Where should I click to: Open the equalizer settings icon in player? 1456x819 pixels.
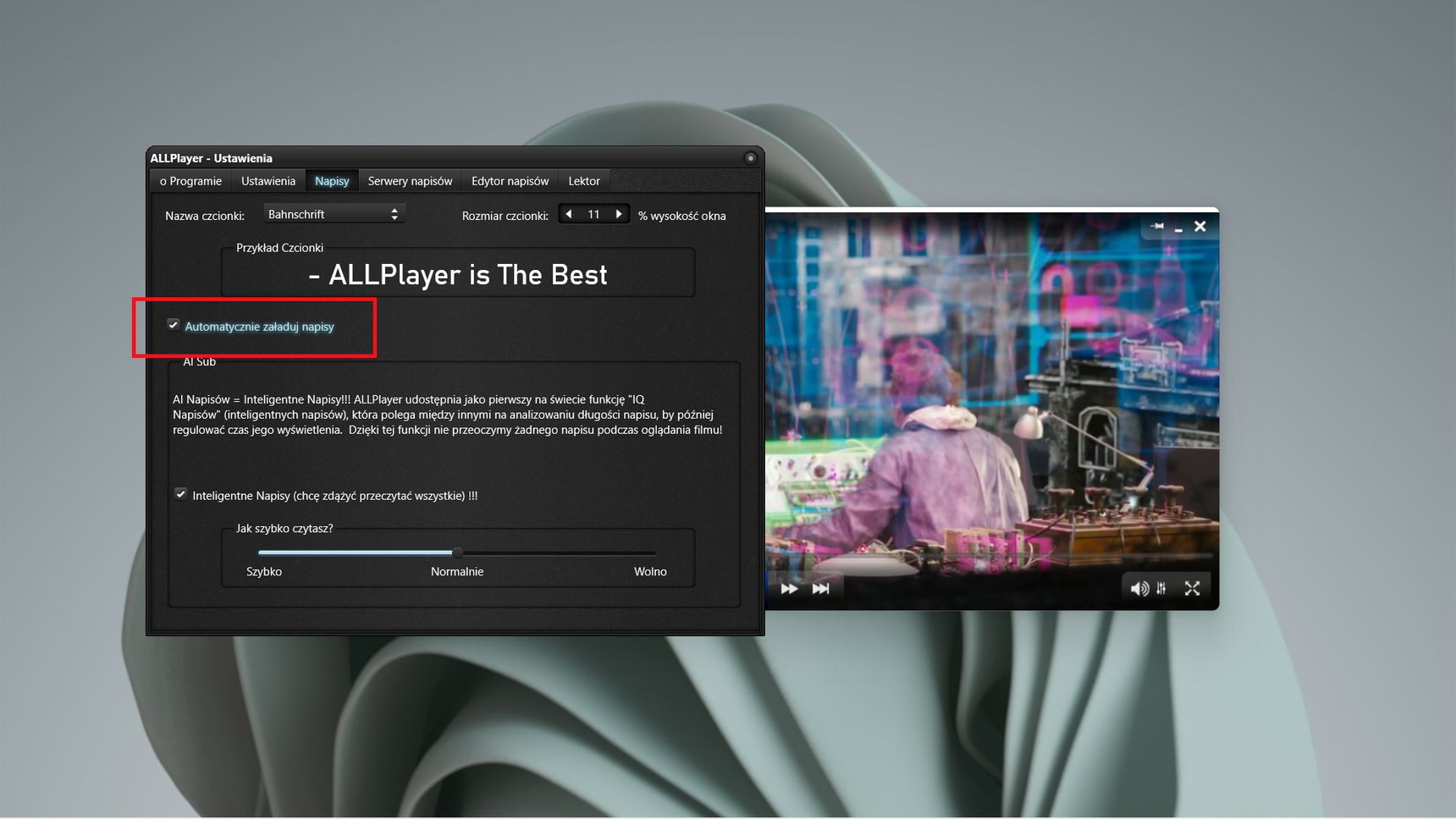coord(1161,589)
